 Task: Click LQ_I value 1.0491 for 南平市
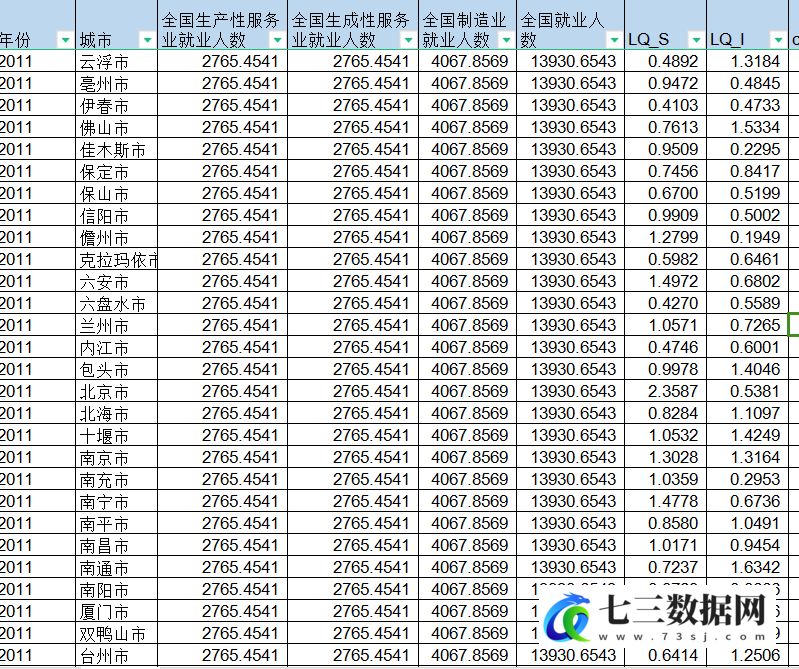(x=755, y=523)
